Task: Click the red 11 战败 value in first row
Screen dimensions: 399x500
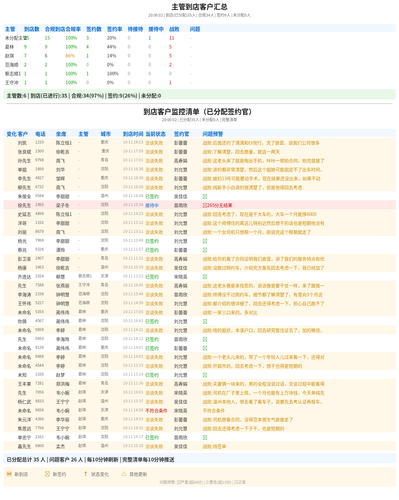Action: tap(172, 38)
